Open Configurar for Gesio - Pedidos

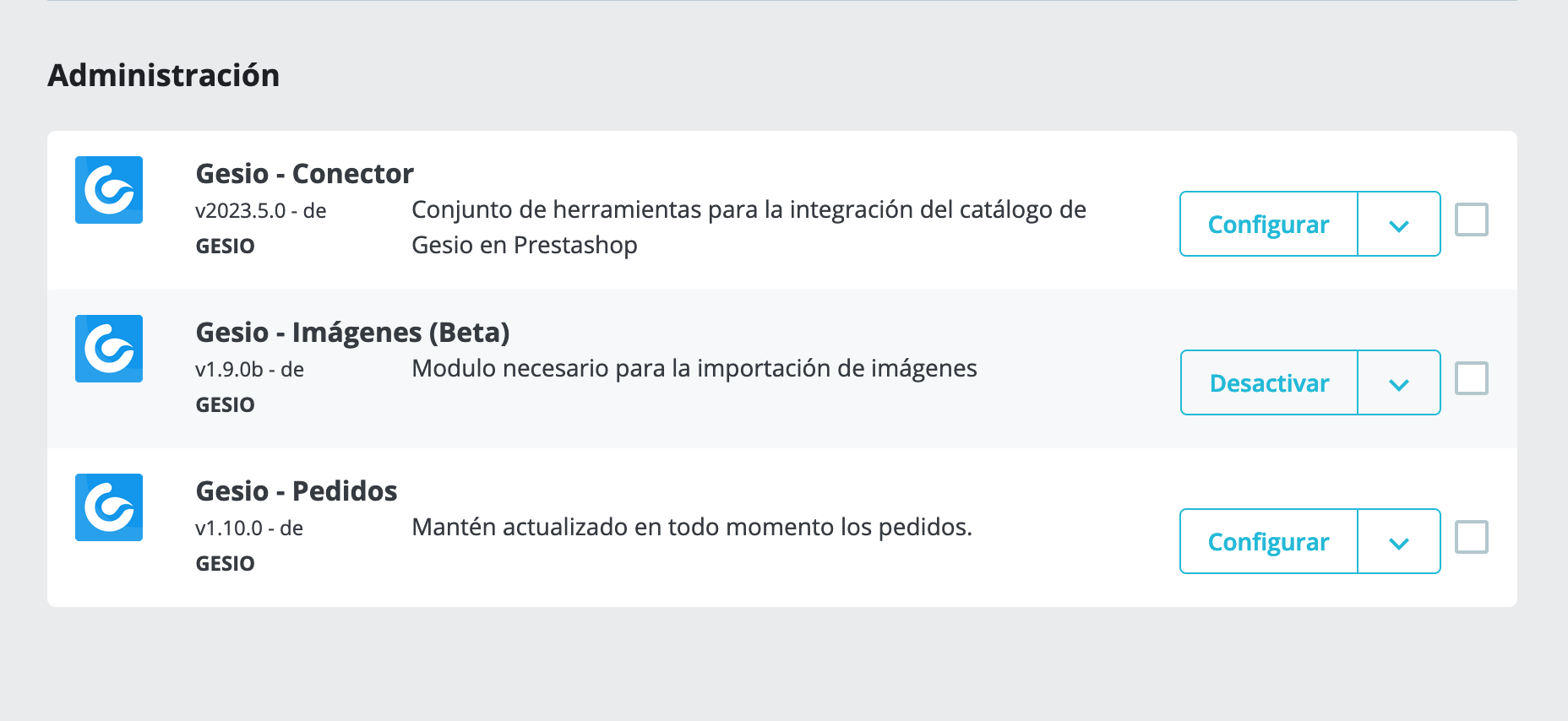point(1269,541)
